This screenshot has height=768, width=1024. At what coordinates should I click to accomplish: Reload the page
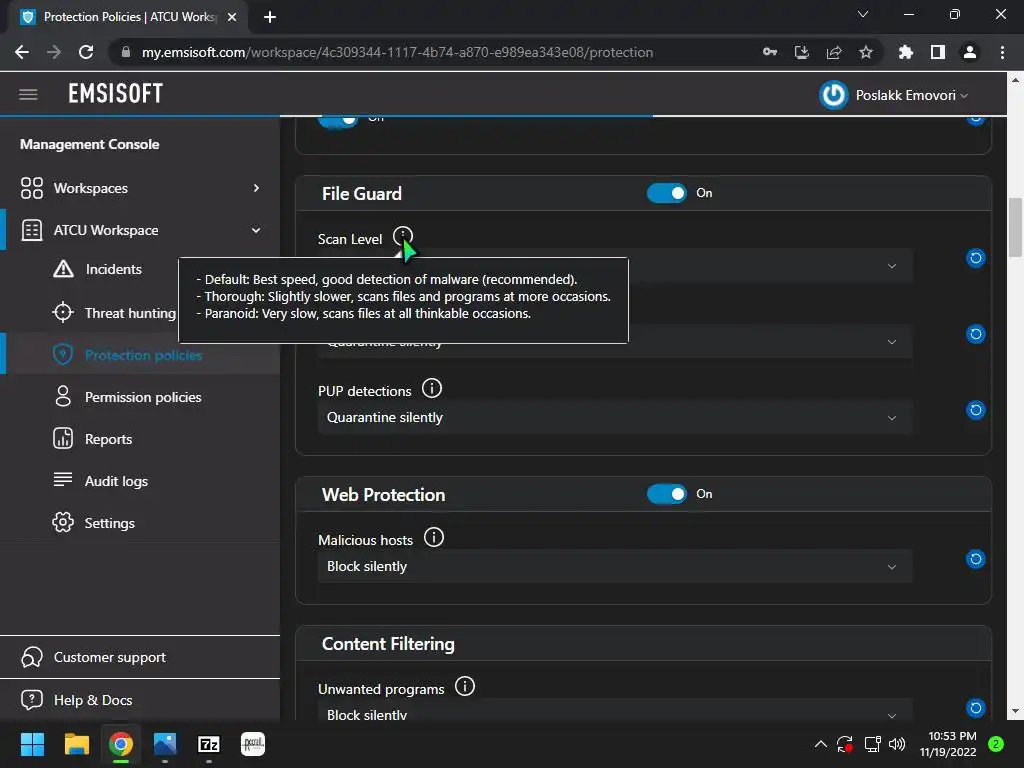(x=86, y=52)
